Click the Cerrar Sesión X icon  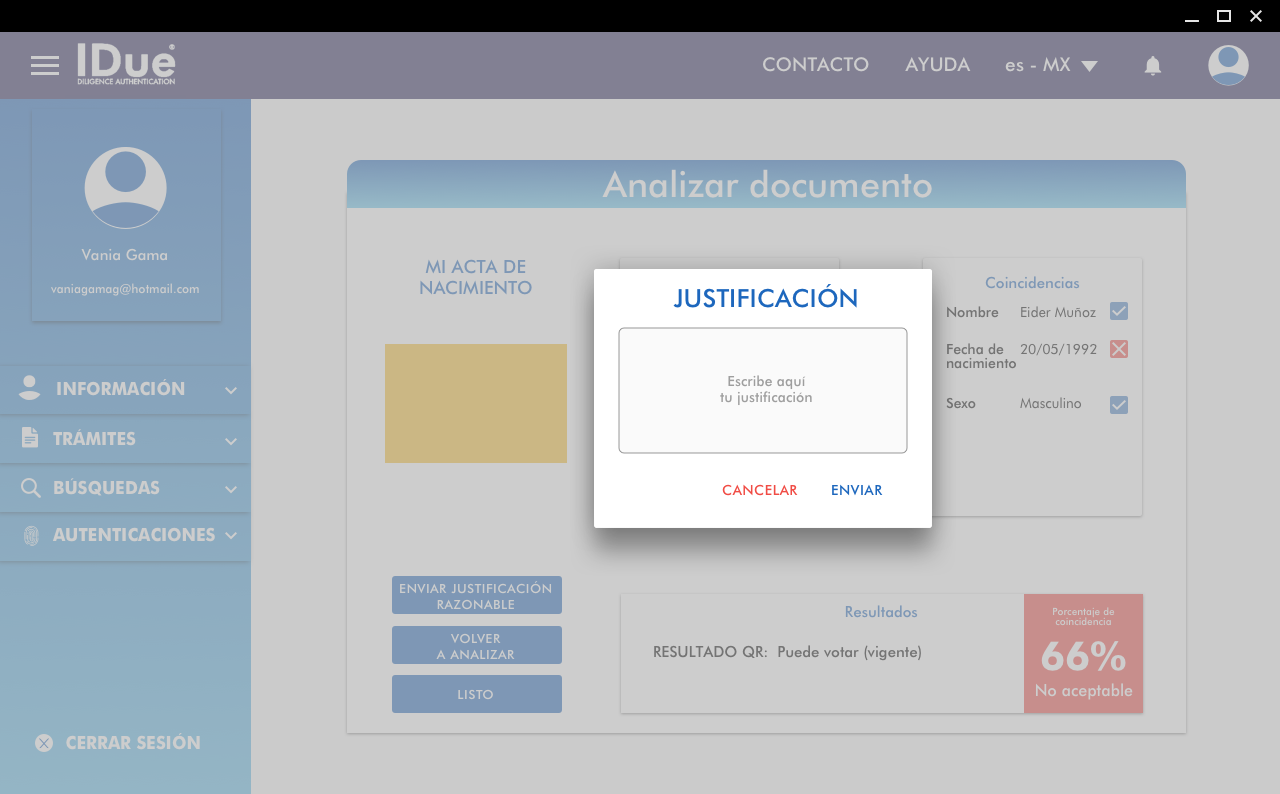44,743
